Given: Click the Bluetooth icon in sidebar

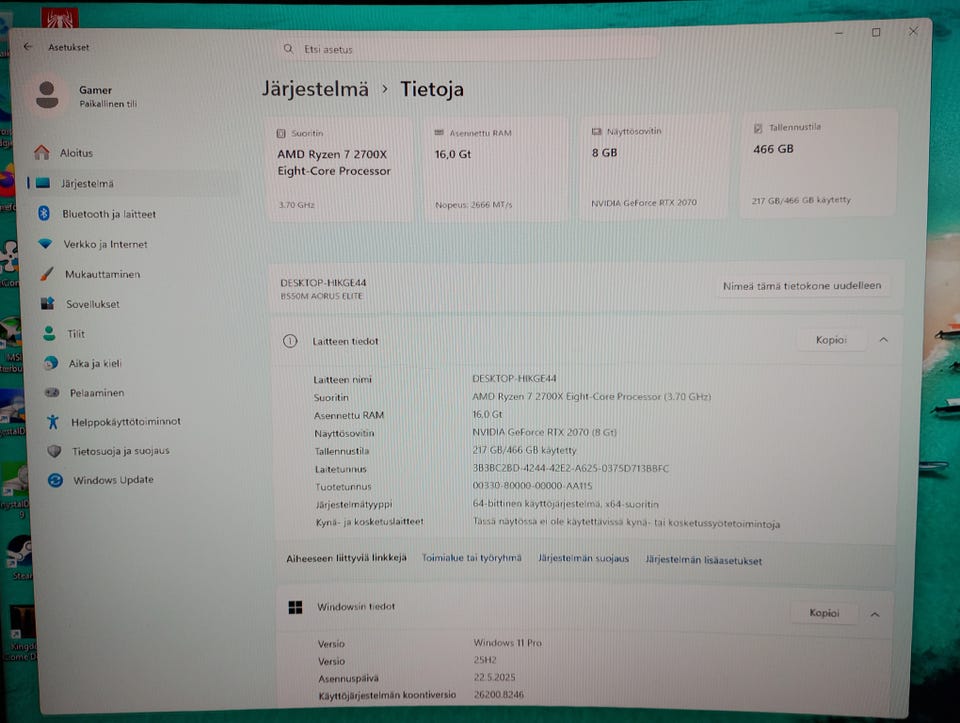Looking at the screenshot, I should (x=44, y=213).
